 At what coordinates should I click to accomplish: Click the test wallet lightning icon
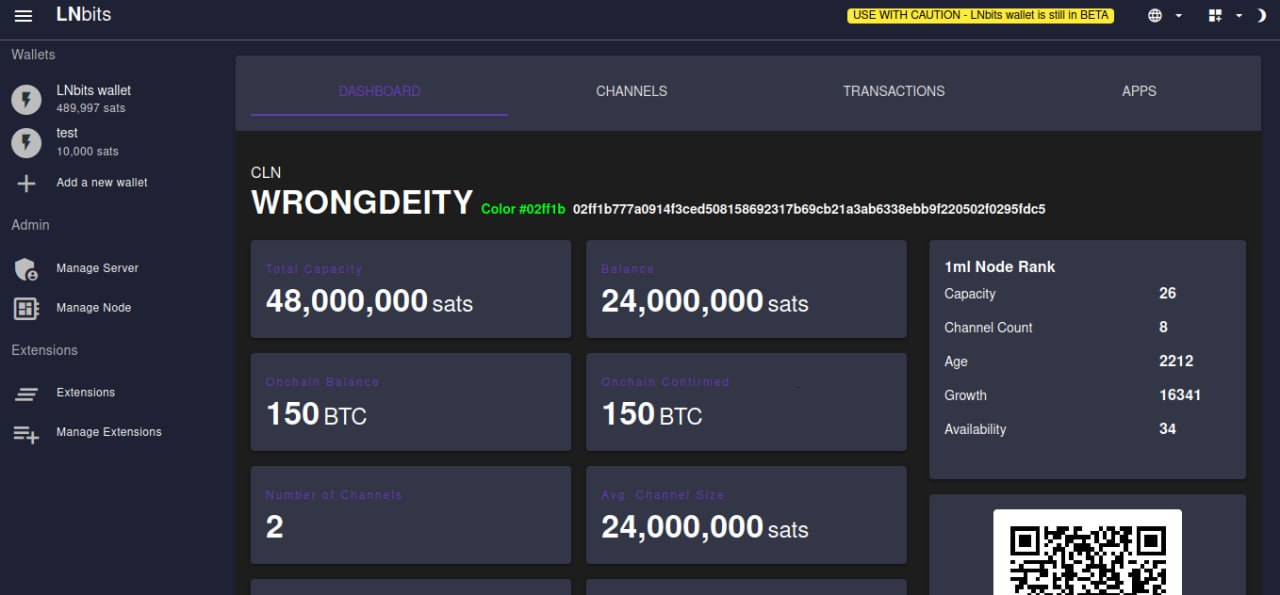click(x=26, y=142)
